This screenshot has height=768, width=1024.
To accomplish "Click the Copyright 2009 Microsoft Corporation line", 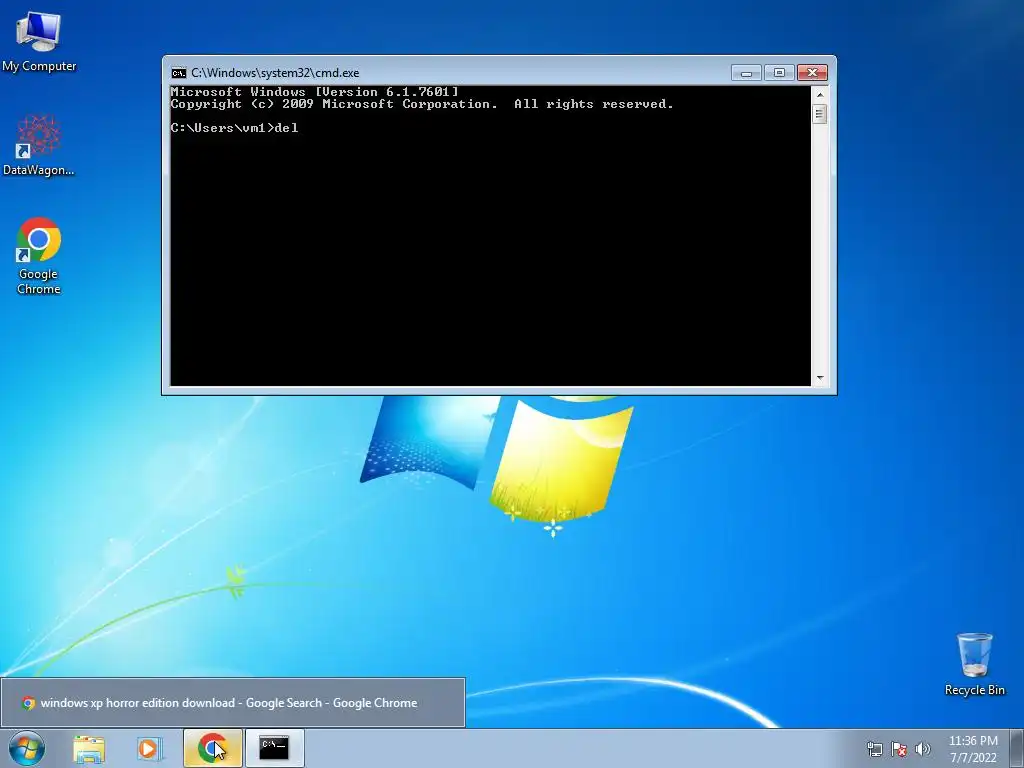I will pyautogui.click(x=422, y=104).
